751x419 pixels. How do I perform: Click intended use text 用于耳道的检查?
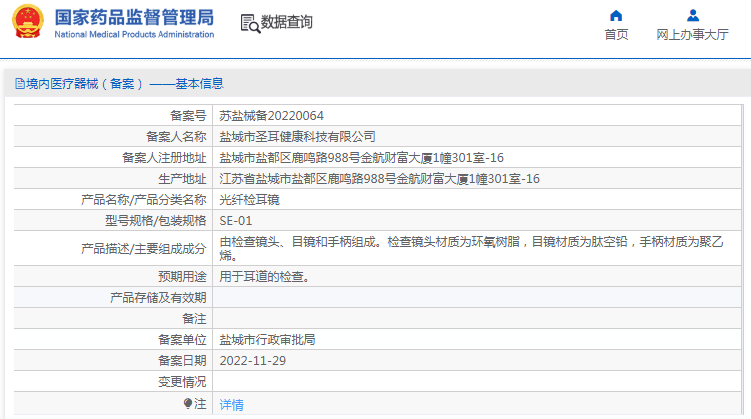click(x=264, y=276)
